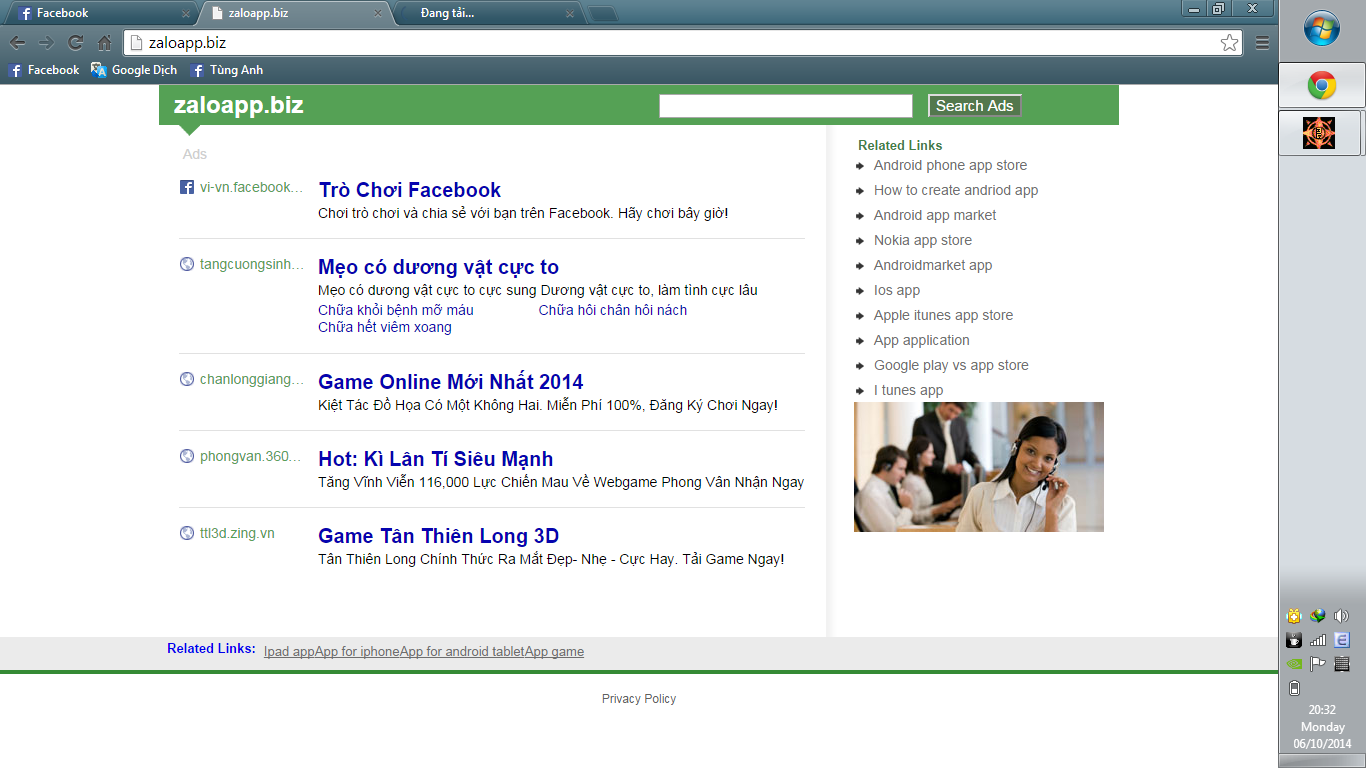Open Android app market link
Image resolution: width=1366 pixels, height=768 pixels.
(x=935, y=215)
